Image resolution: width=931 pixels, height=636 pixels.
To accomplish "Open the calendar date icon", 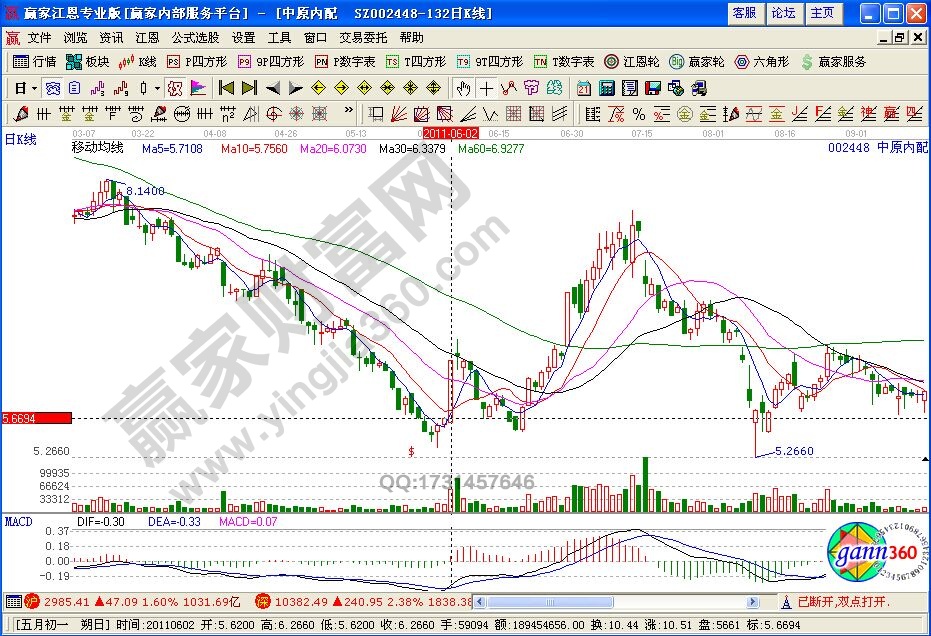I will tap(584, 88).
